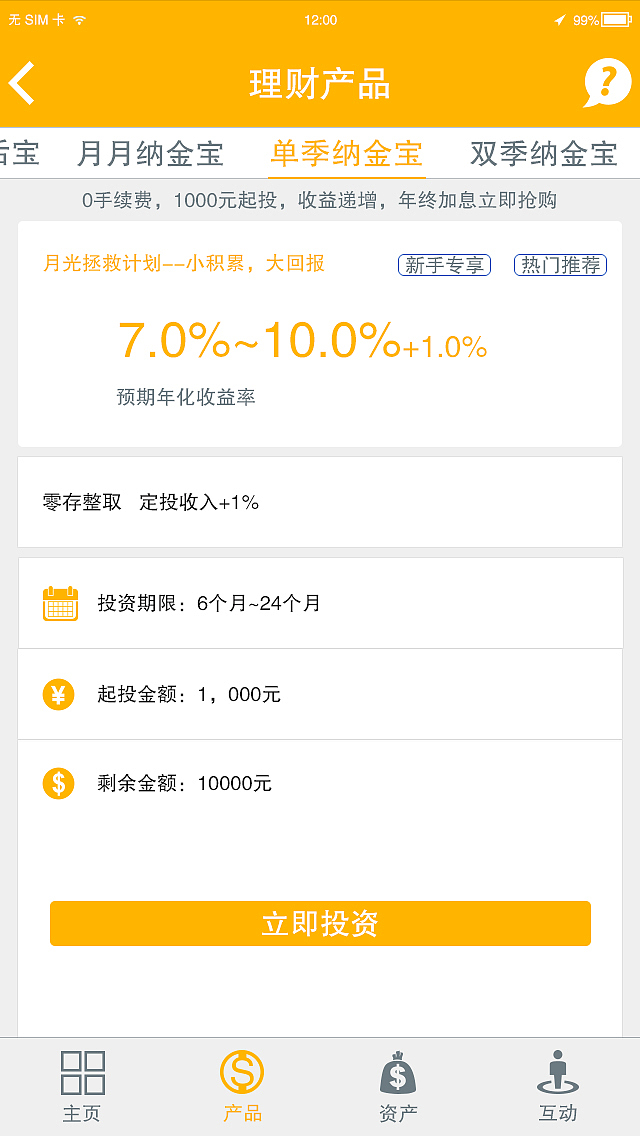Tap the battery indicator in the status bar
The image size is (640, 1136).
pyautogui.click(x=615, y=18)
